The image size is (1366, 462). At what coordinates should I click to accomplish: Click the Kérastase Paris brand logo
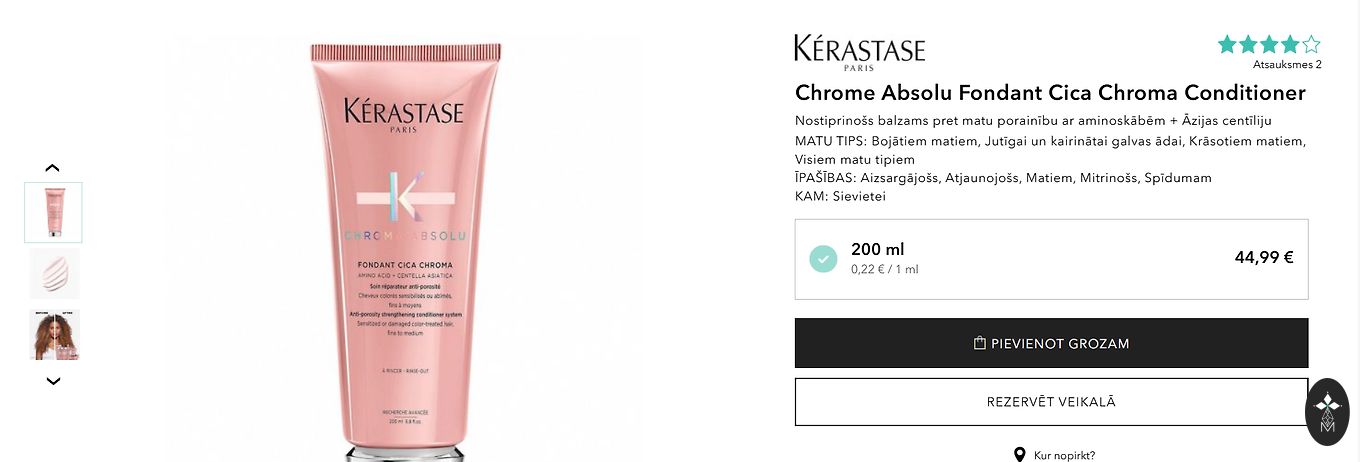pos(859,52)
